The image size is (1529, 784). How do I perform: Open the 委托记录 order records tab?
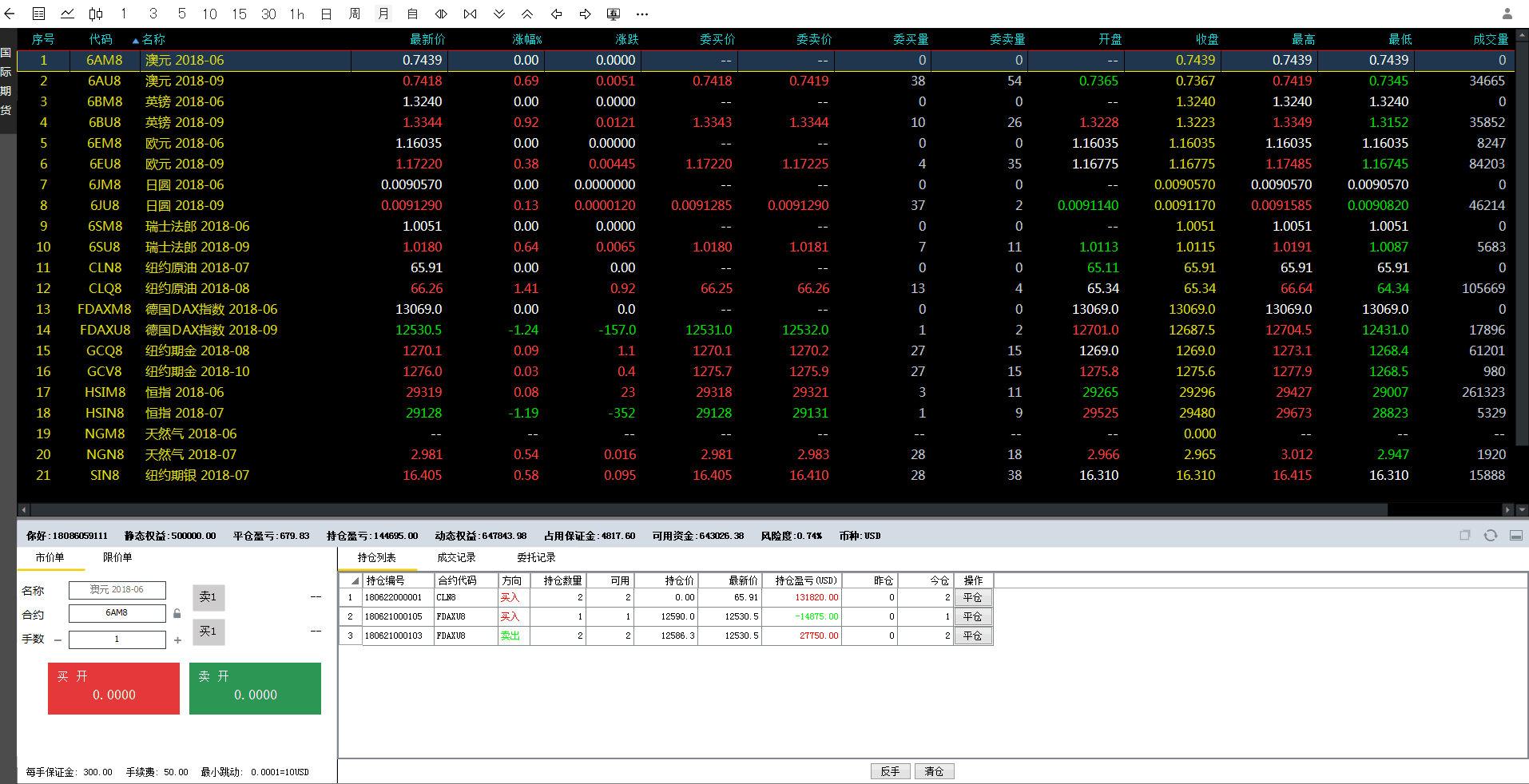[536, 557]
